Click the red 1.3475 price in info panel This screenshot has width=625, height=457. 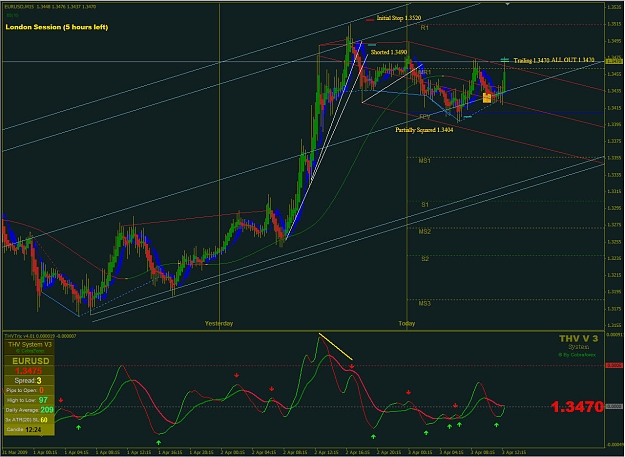click(x=28, y=371)
